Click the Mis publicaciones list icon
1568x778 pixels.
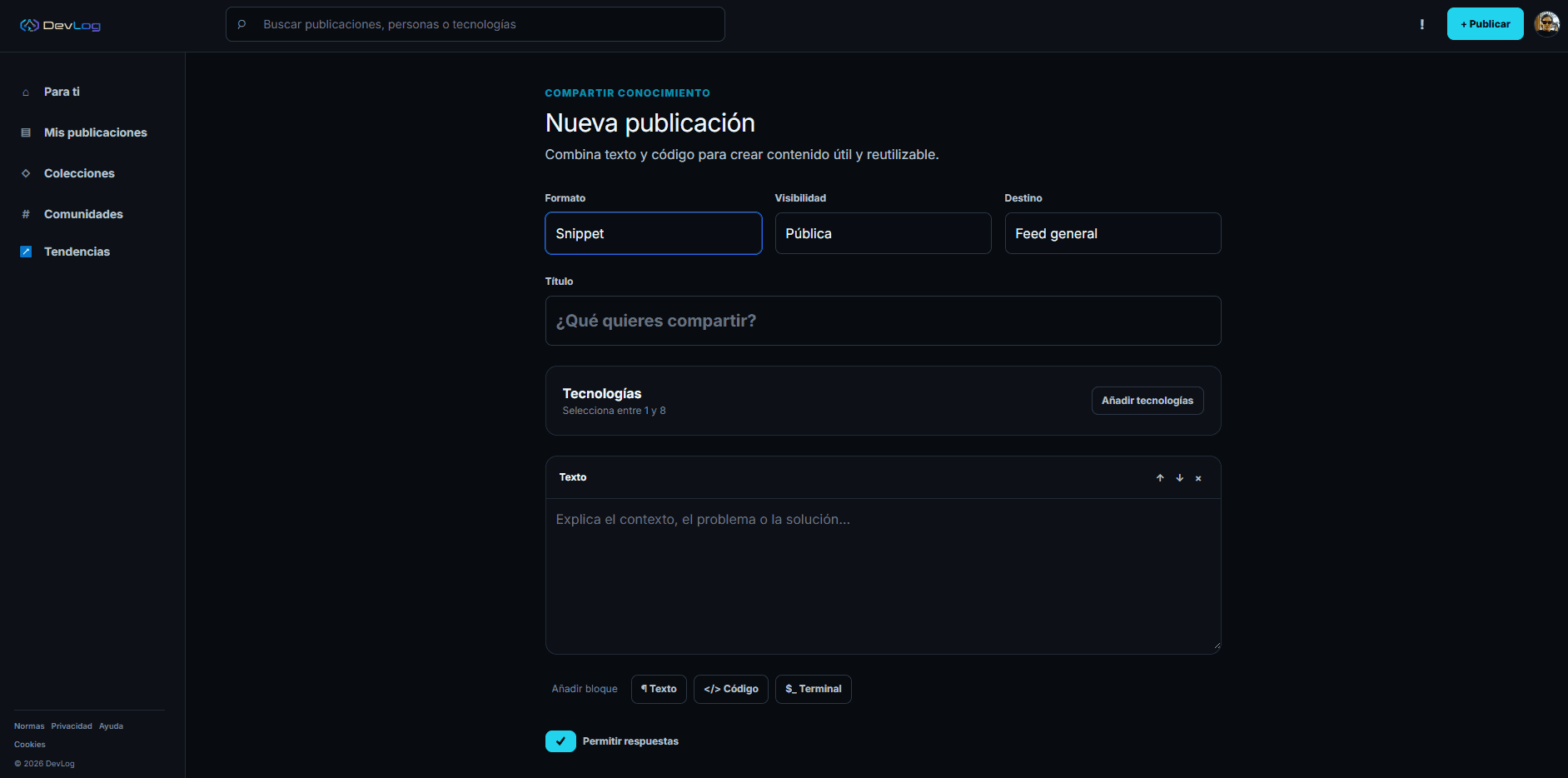26,133
